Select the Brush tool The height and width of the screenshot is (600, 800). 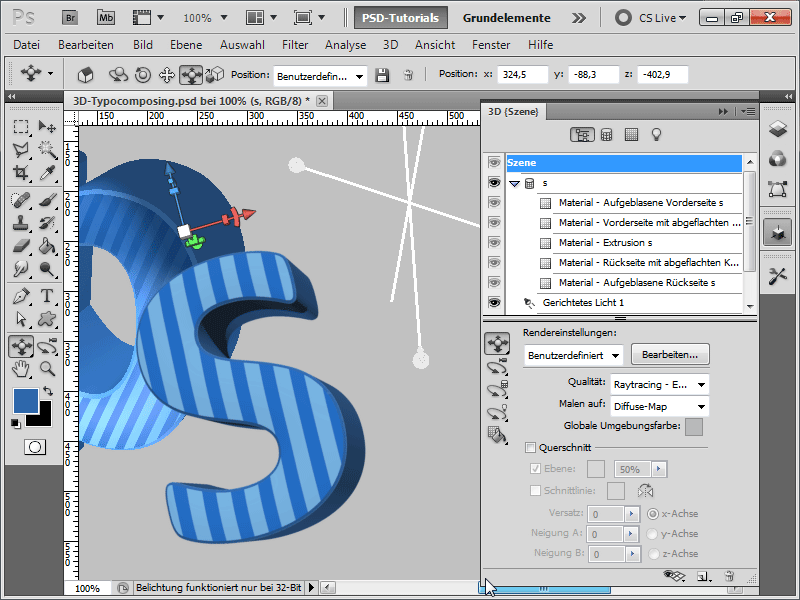coord(47,199)
